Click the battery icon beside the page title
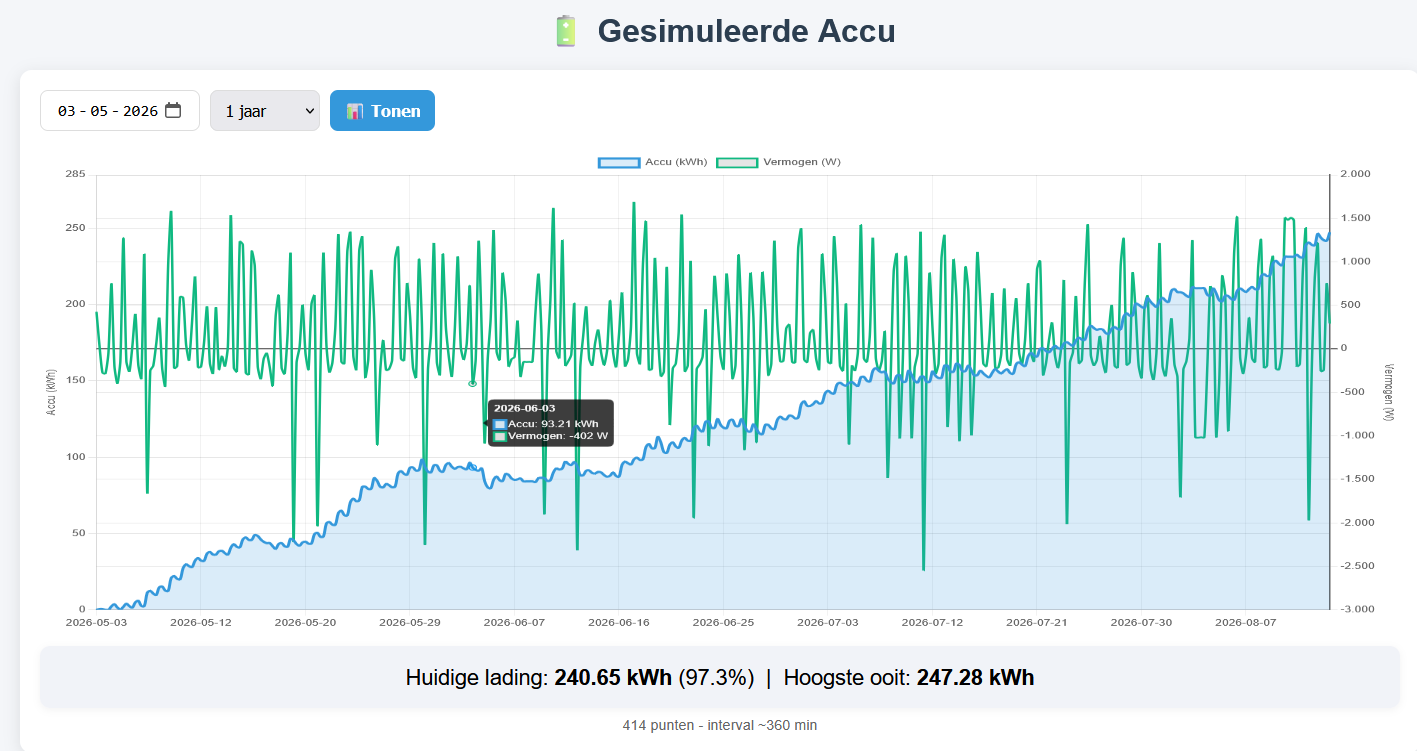Screen dimensions: 1417x751 (566, 31)
